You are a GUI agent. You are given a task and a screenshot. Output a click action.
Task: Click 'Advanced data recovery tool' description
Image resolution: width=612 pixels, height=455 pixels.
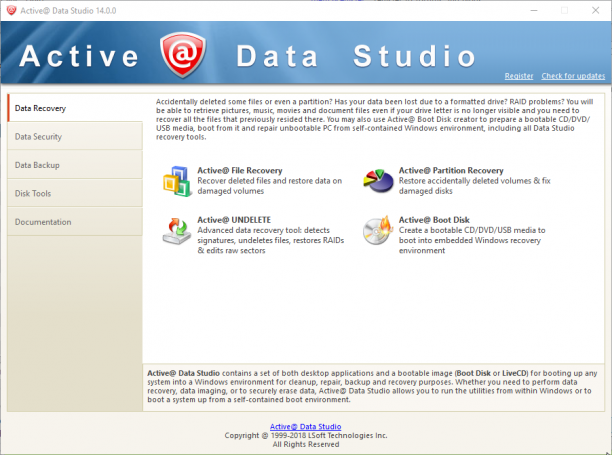[270, 240]
